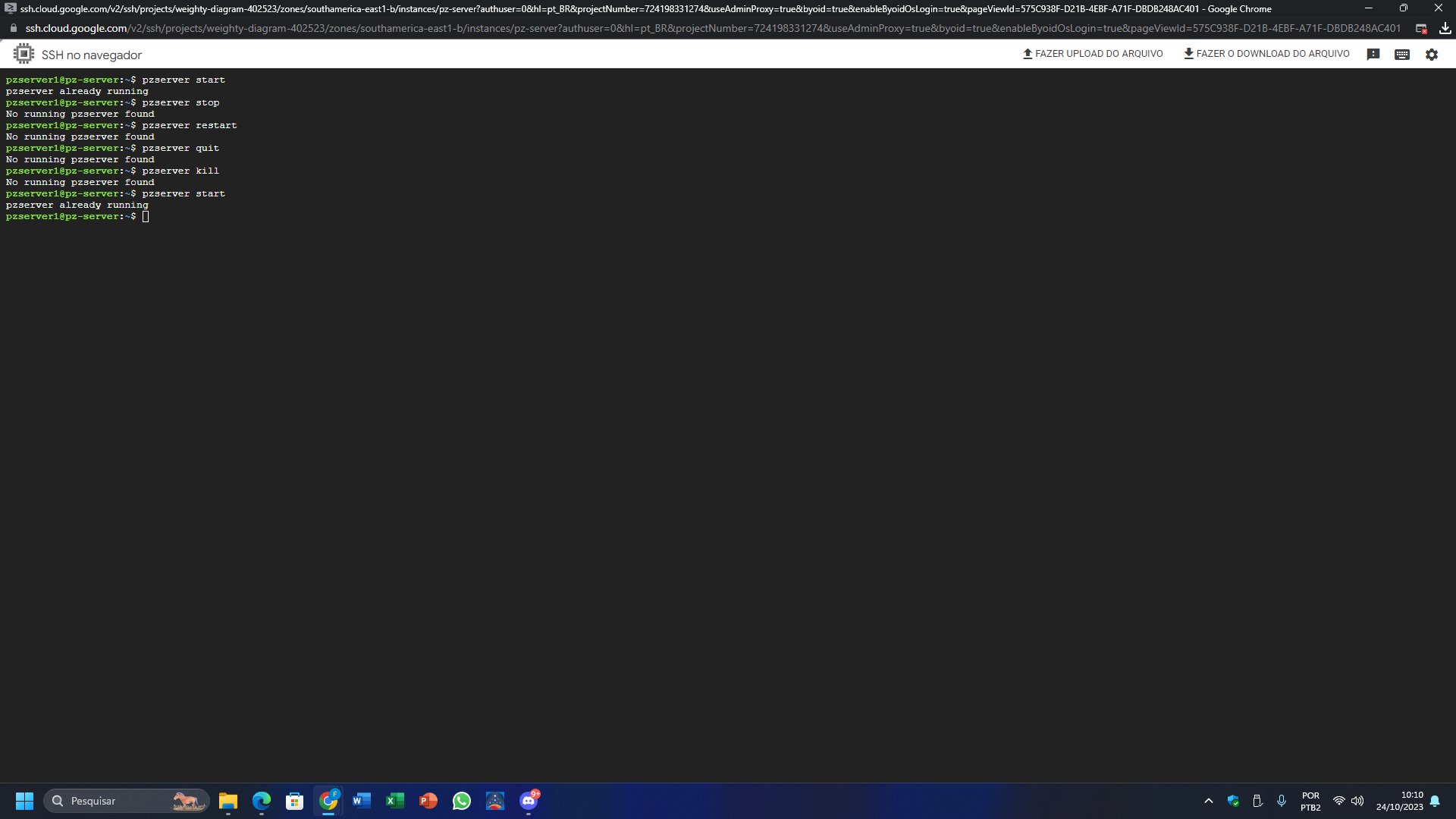Open the SSH-in-browser settings gear
1456x819 pixels.
point(1432,54)
